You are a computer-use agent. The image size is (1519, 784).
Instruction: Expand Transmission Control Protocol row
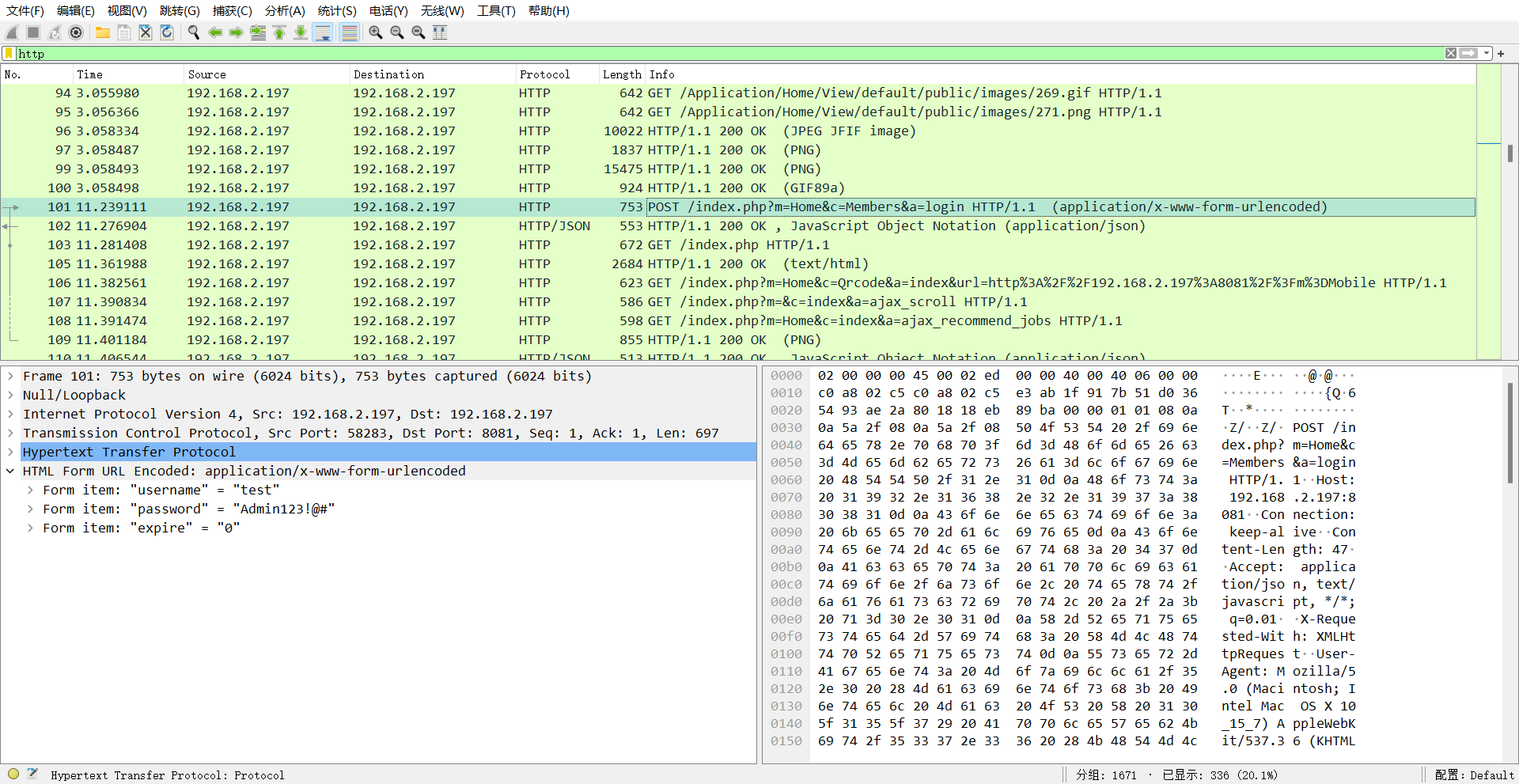click(x=10, y=433)
